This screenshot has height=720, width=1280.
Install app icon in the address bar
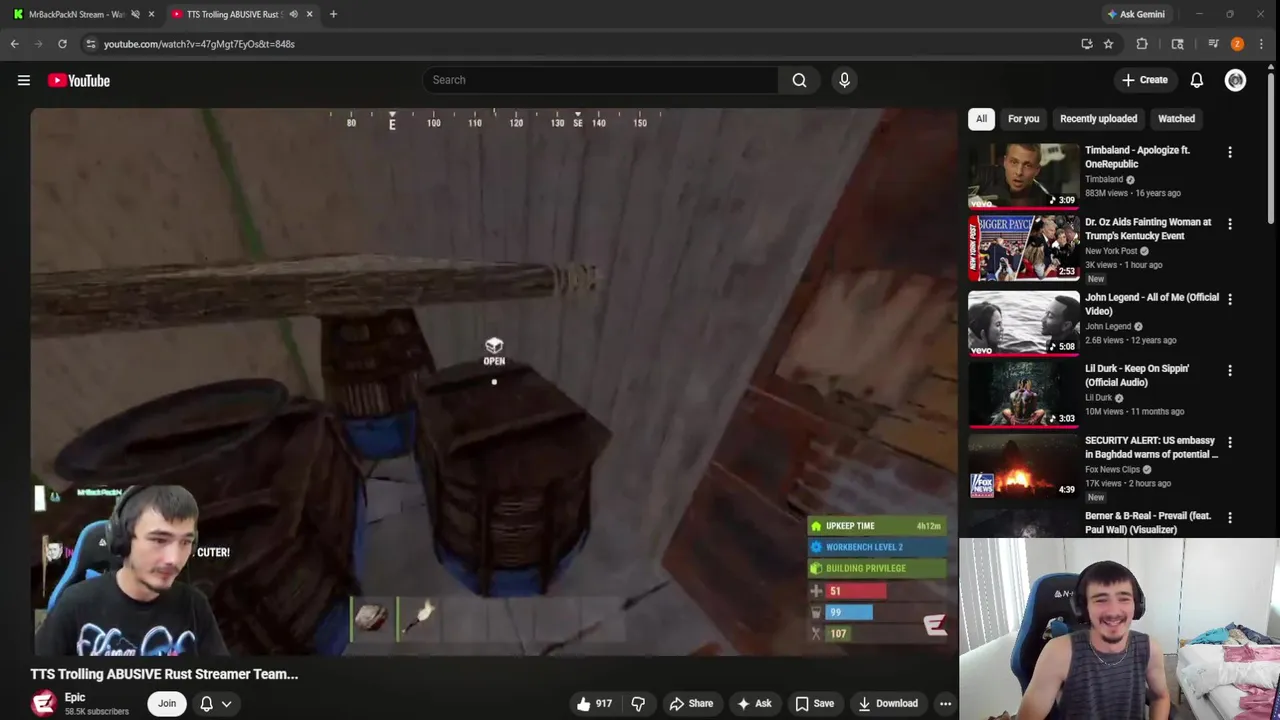click(1087, 44)
